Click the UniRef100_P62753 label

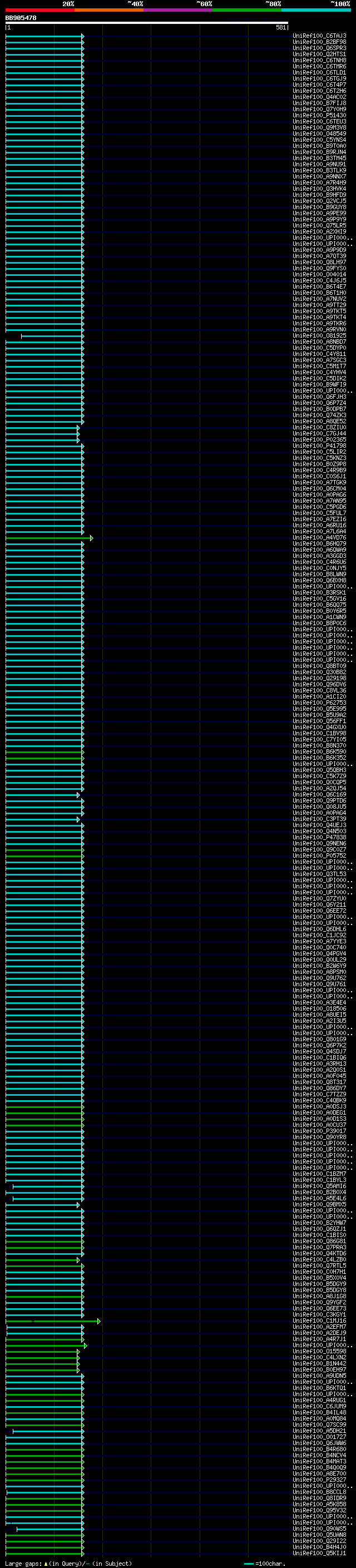[x=319, y=703]
